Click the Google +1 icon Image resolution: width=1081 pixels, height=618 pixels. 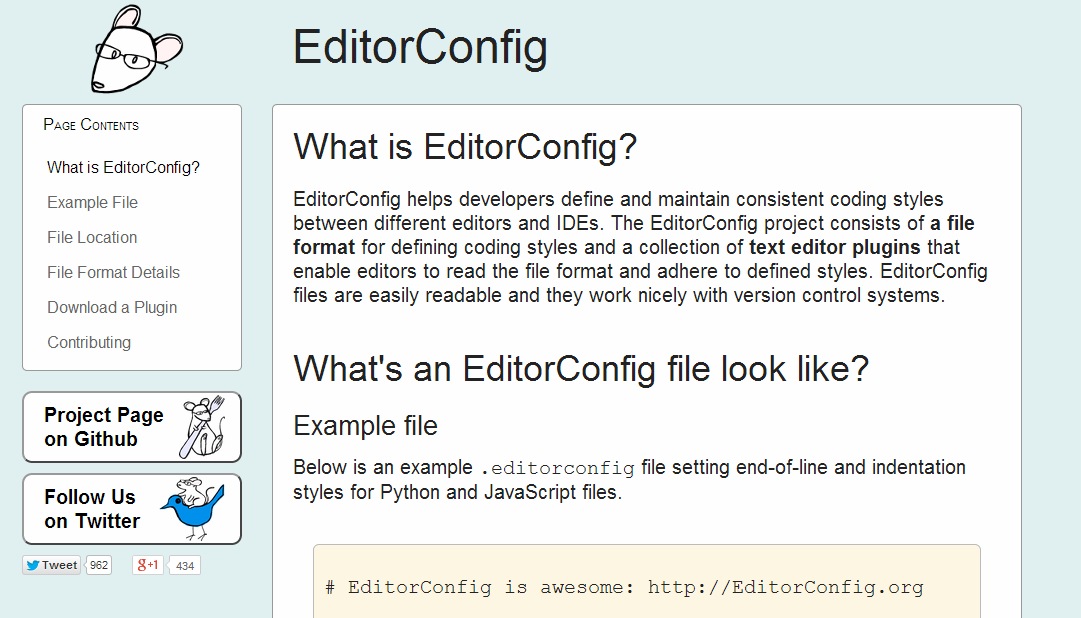pyautogui.click(x=148, y=566)
